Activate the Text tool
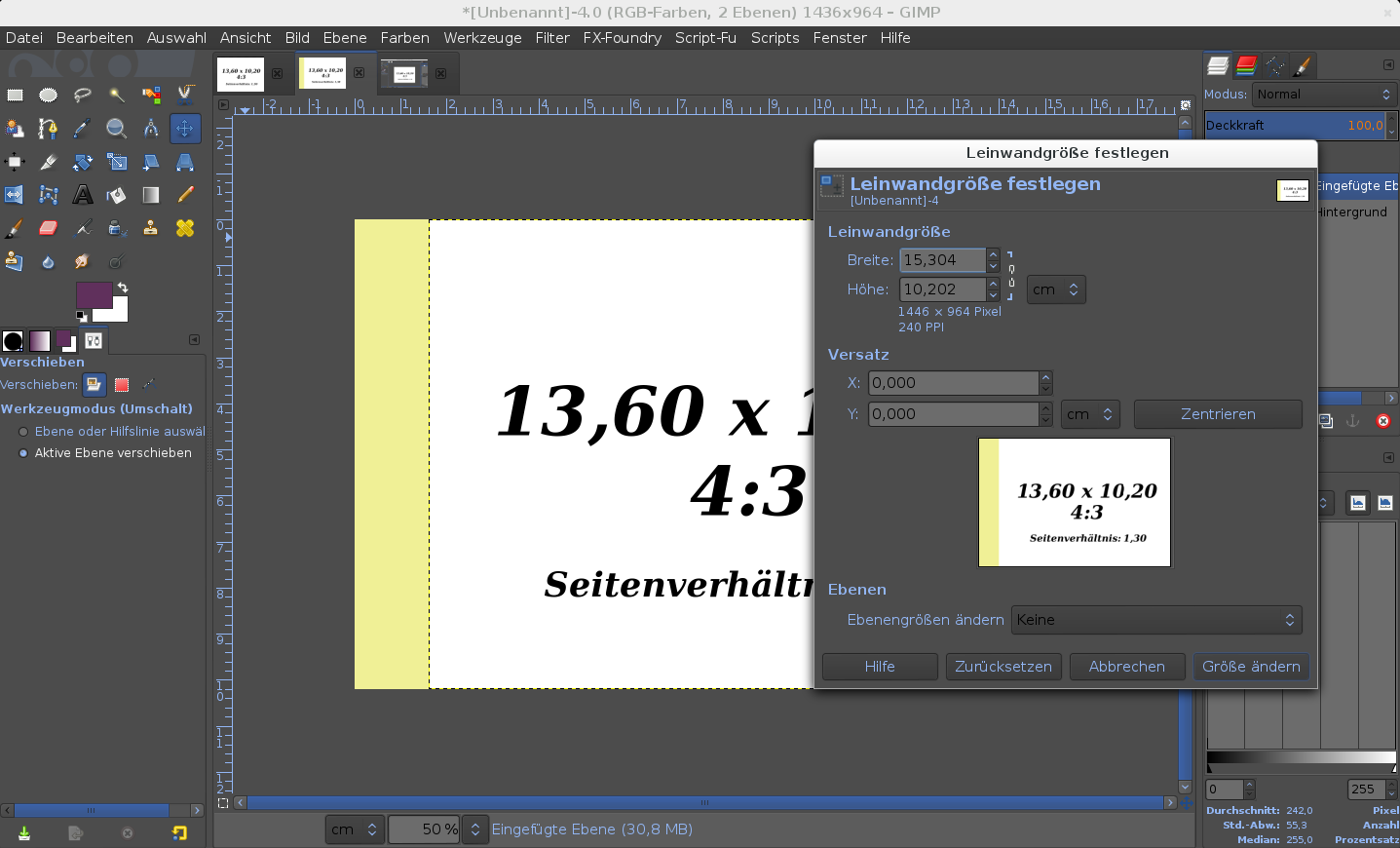Viewport: 1400px width, 848px height. pos(83,195)
